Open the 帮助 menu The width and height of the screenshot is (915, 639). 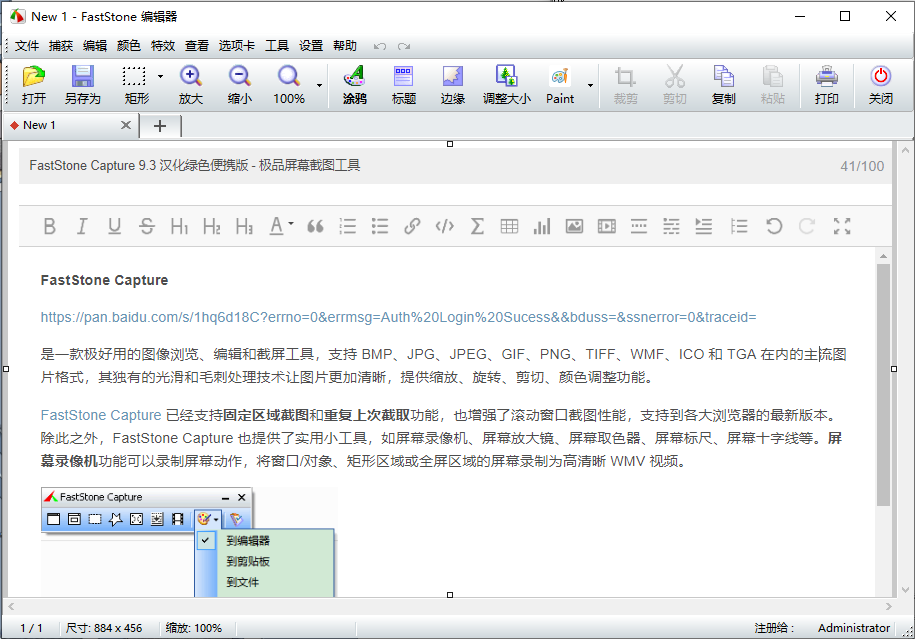pyautogui.click(x=344, y=46)
